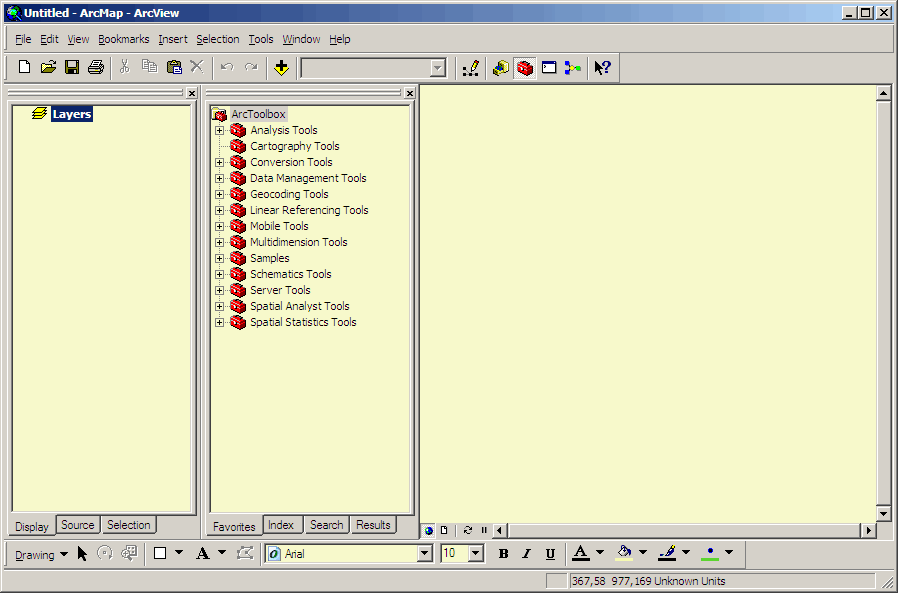The width and height of the screenshot is (898, 593).
Task: Open the fill color dropdown arrow
Action: coord(643,553)
